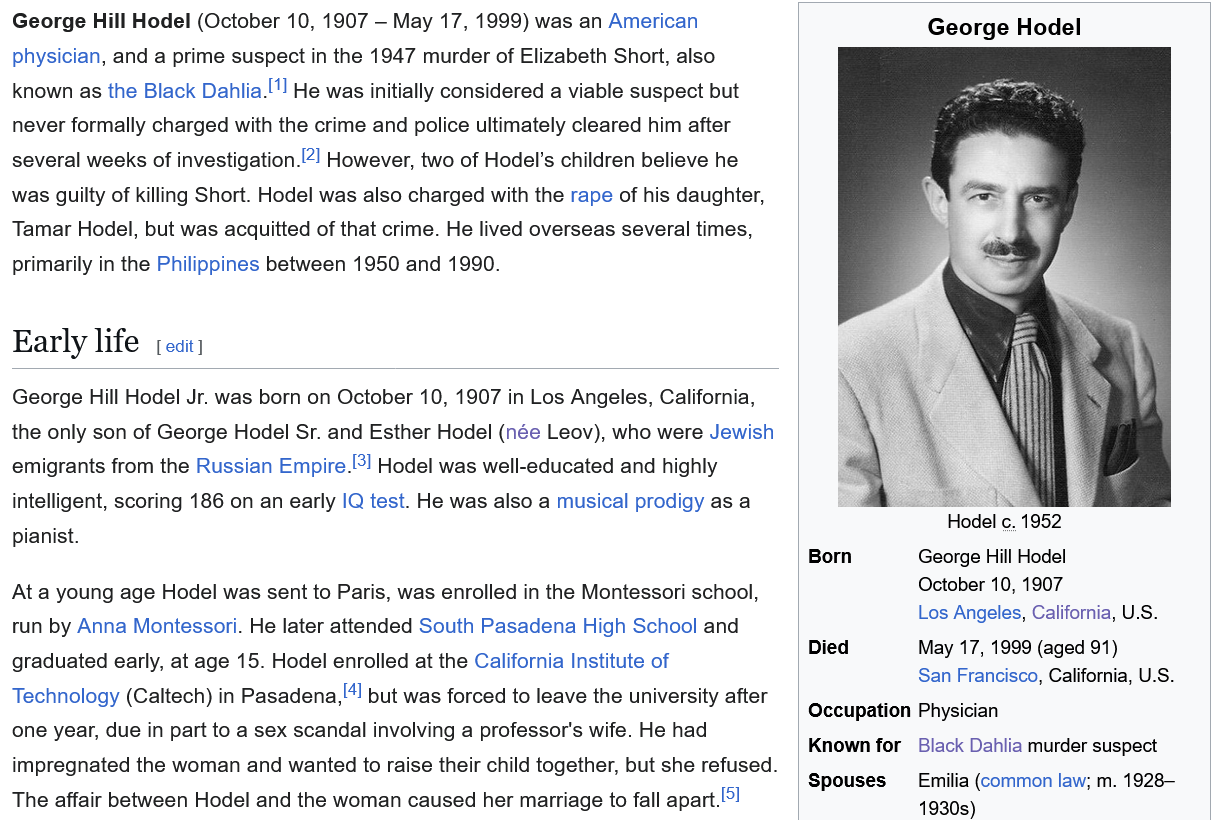Open Black Dahlia link in Known for row
This screenshot has height=820, width=1213.
click(970, 746)
